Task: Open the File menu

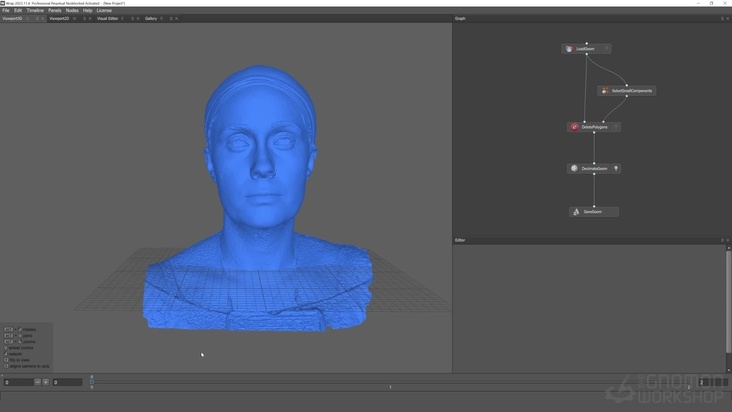Action: 6,10
